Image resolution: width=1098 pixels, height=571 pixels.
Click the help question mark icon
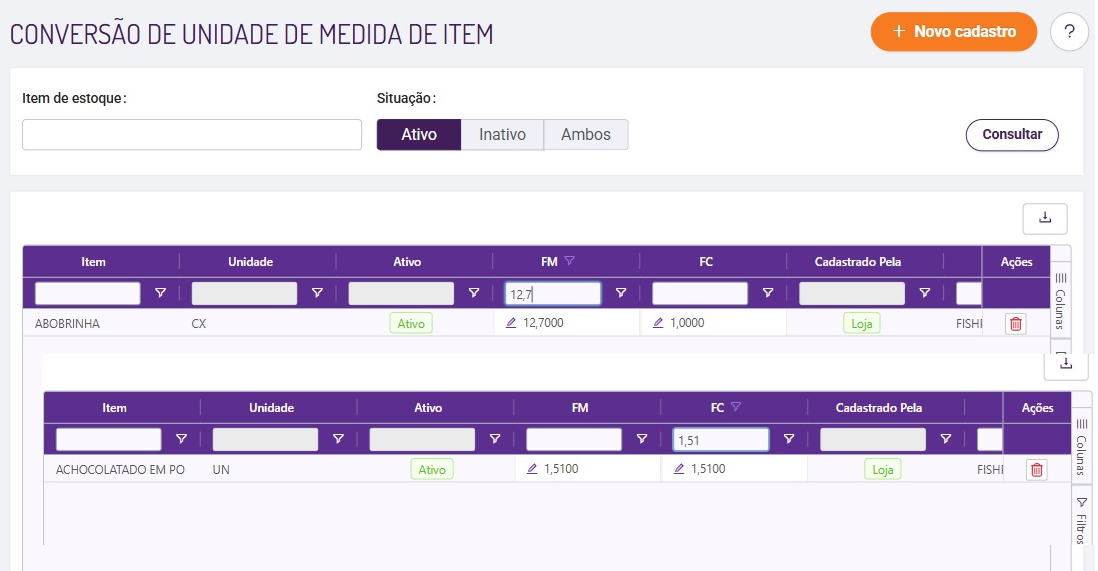tap(1069, 32)
